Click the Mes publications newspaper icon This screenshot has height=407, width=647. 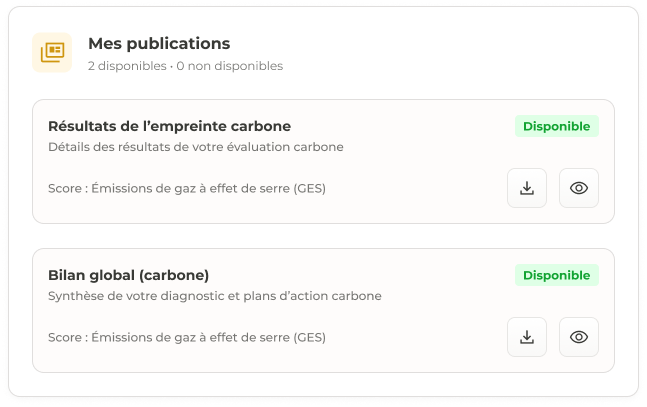tap(52, 53)
